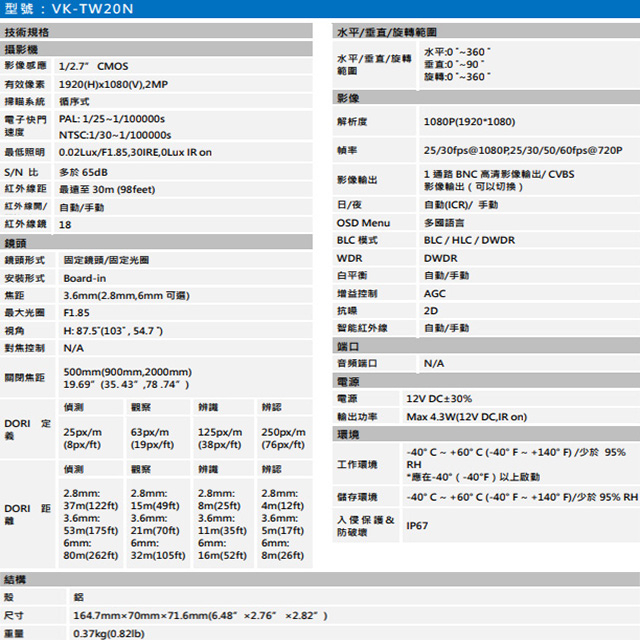Image resolution: width=640 pixels, height=640 pixels.
Task: Click '3.6mm(2.8mm,6mm 可選)' focal length
Action: (127, 296)
